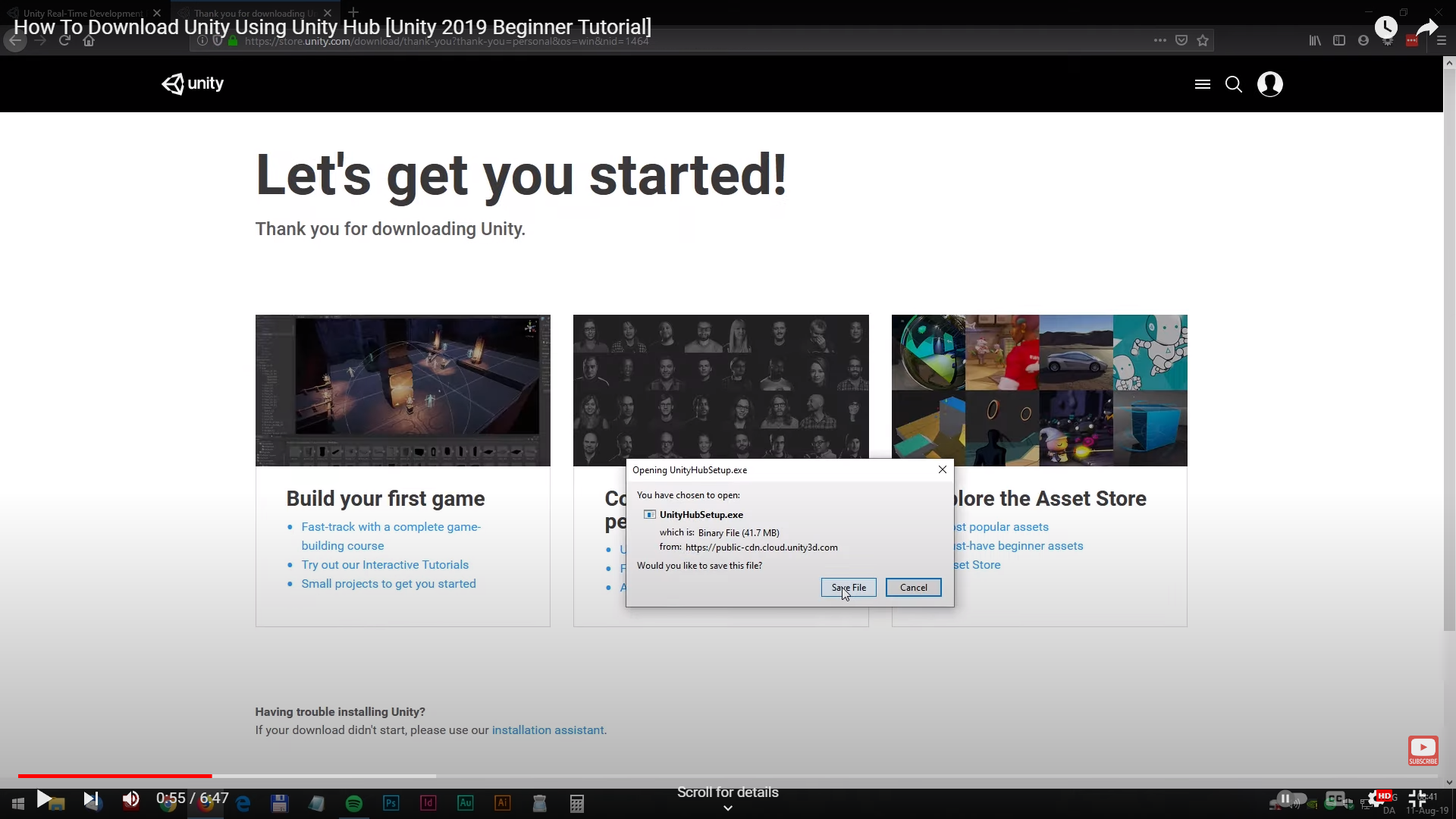Screen dimensions: 1456x819
Task: Switch to Unity Real-Time Development browser tab
Action: (83, 13)
